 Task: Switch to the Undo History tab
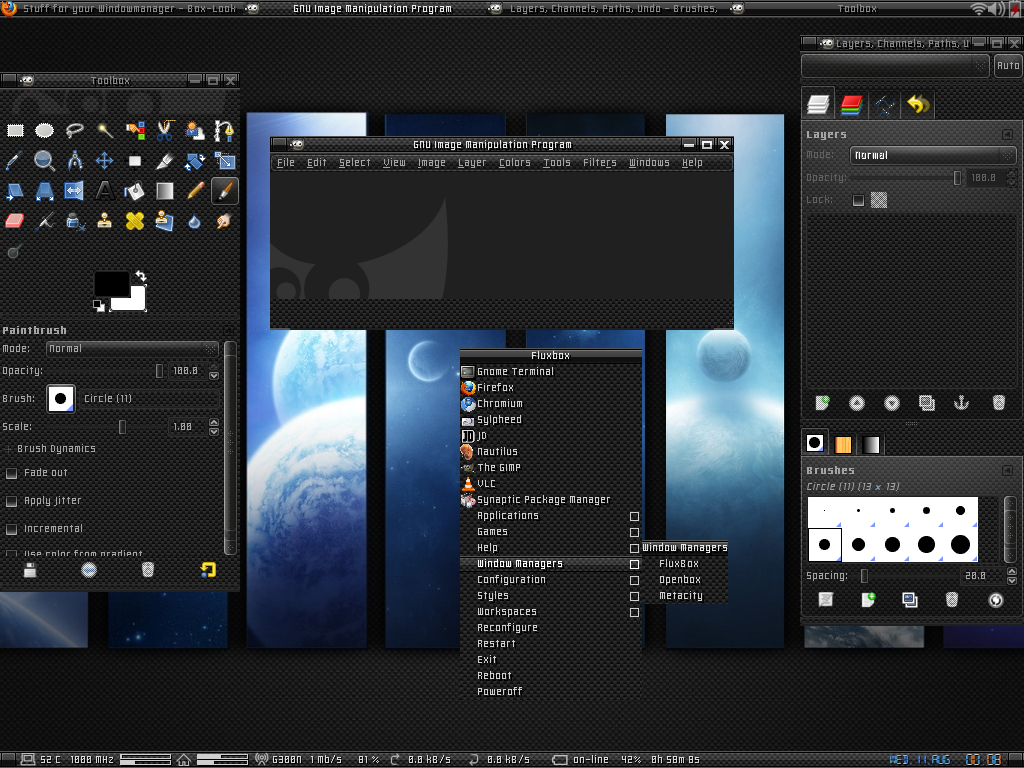[918, 104]
